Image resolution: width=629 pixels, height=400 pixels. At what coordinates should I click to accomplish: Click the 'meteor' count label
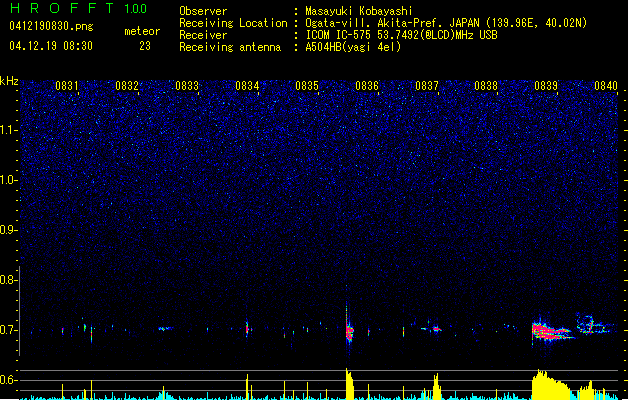(142, 31)
